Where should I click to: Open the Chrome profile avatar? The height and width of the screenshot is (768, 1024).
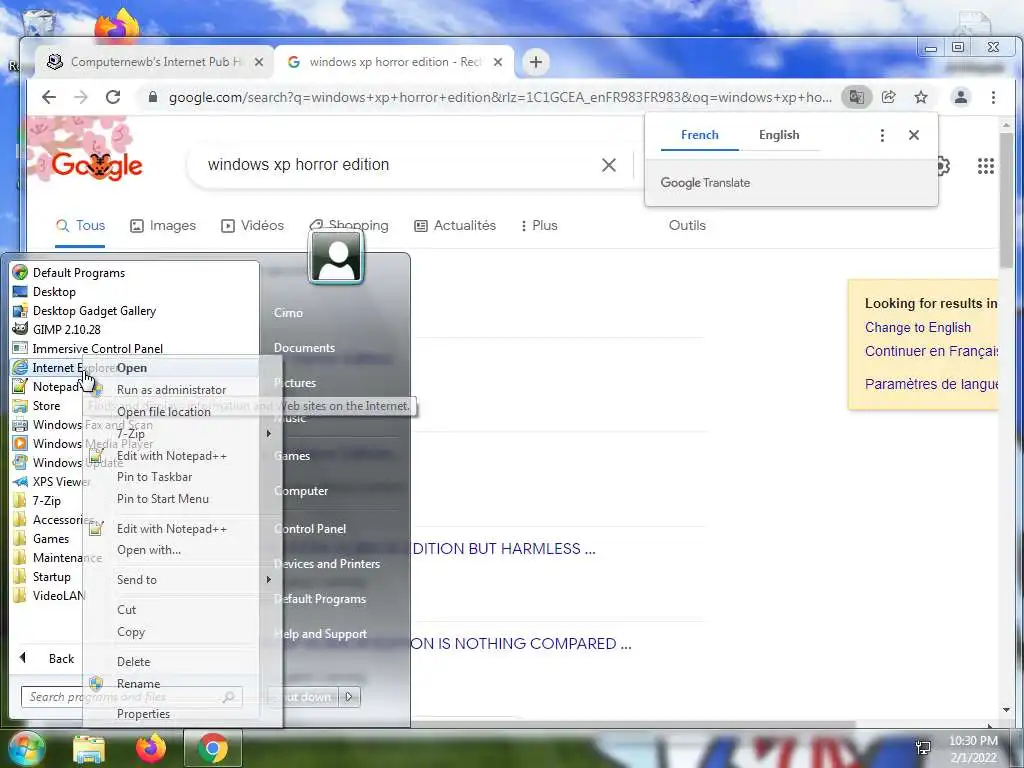961,97
